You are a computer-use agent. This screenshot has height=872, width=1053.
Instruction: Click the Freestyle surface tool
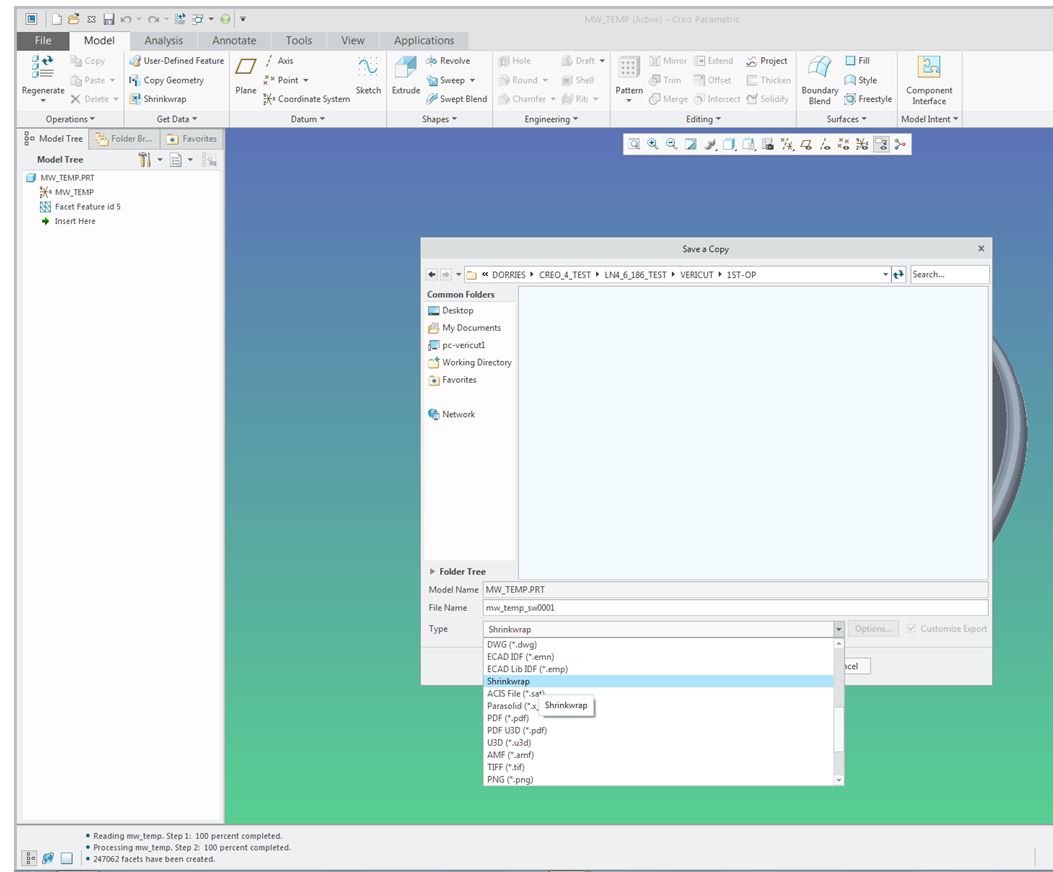[868, 99]
